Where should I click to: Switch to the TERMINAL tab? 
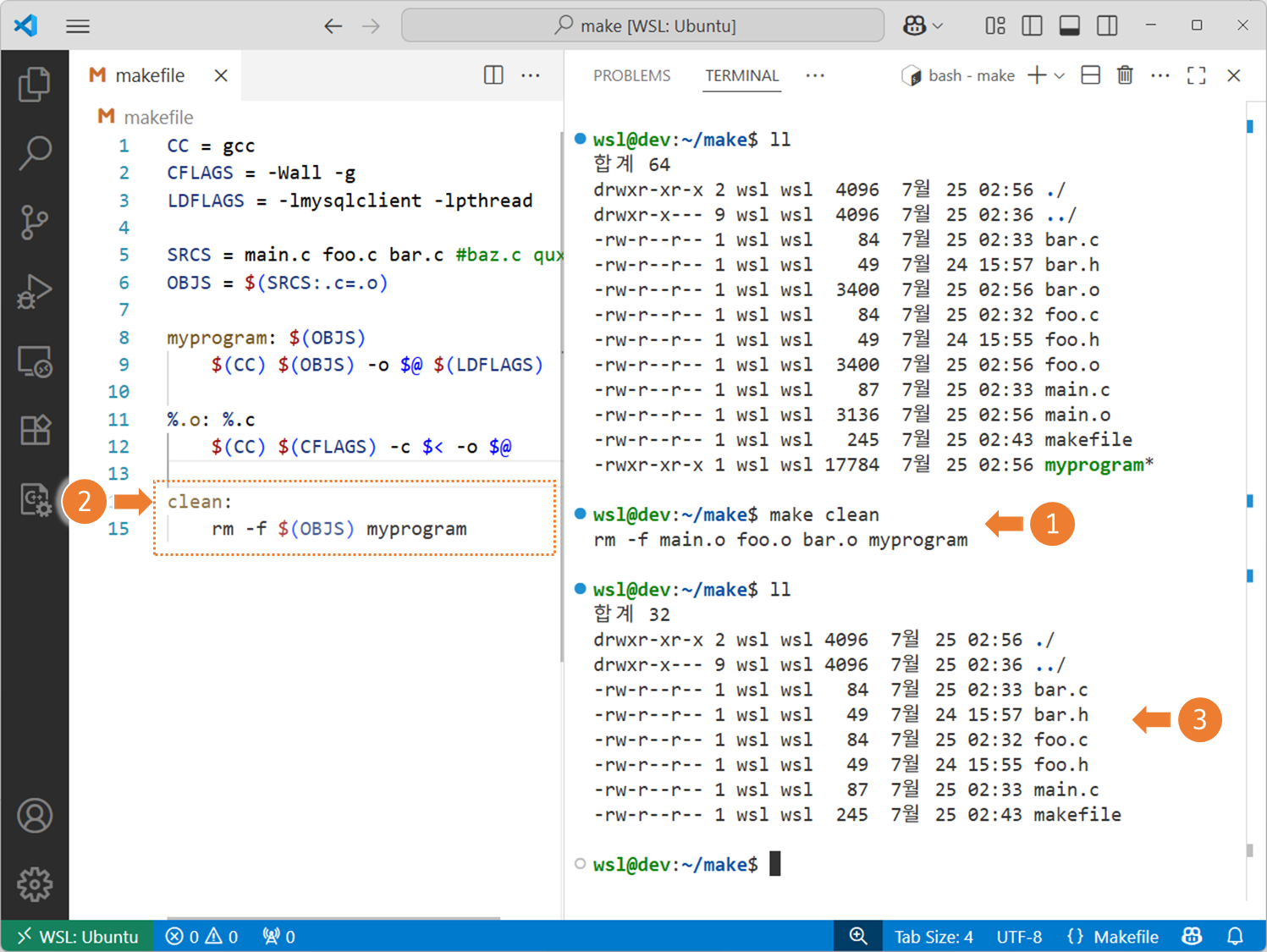[x=742, y=76]
